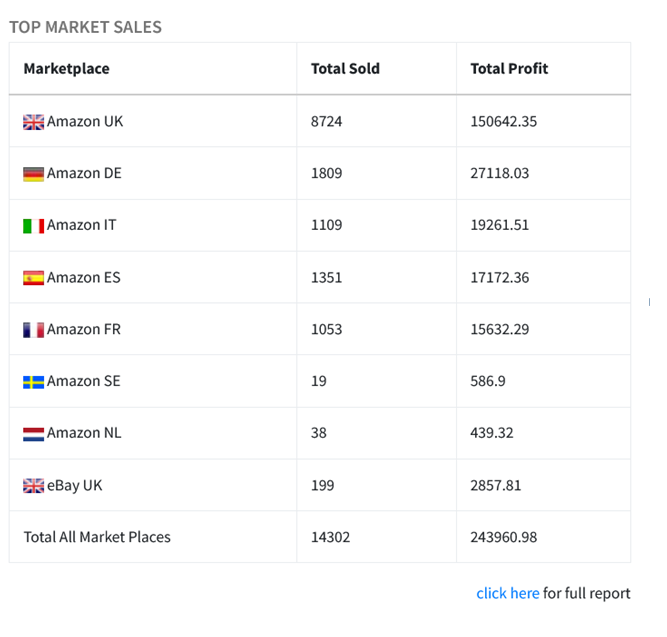The height and width of the screenshot is (637, 667).
Task: Click grand total profit 243960.98
Action: (x=504, y=537)
